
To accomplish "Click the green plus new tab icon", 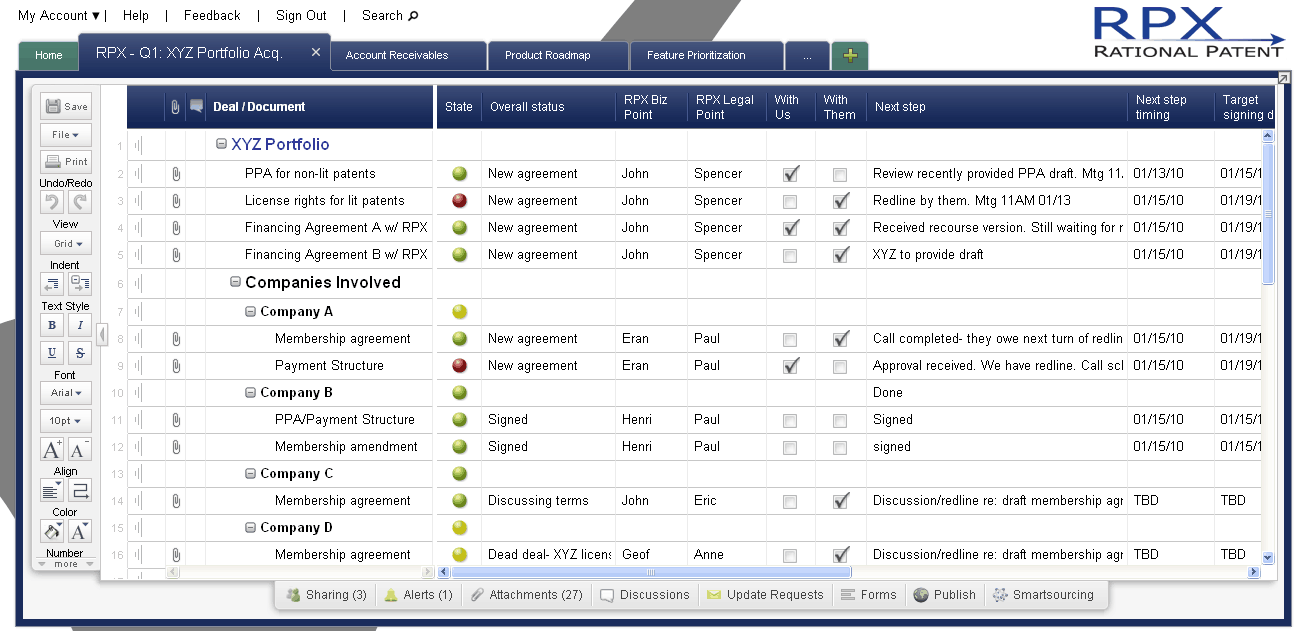I will point(850,56).
